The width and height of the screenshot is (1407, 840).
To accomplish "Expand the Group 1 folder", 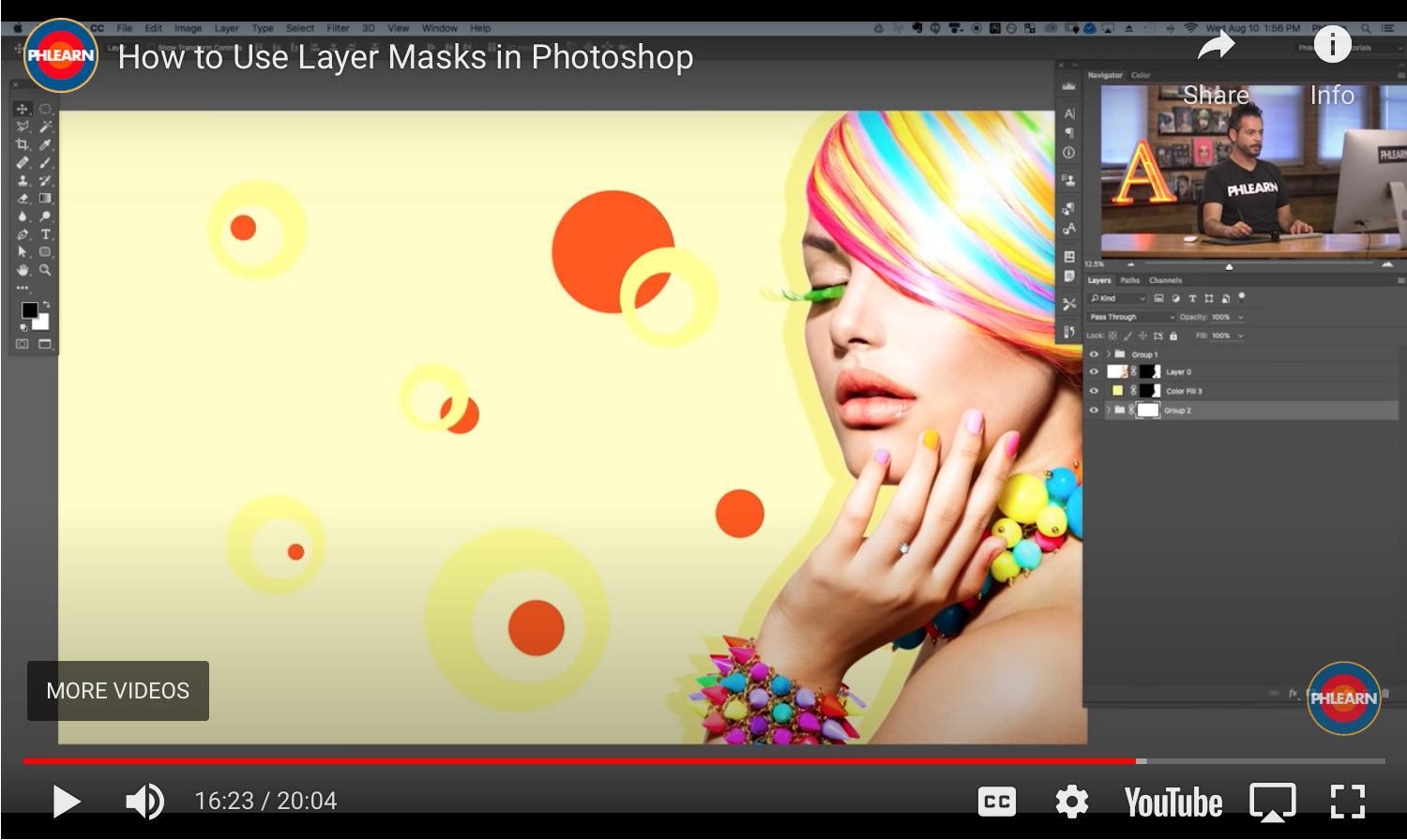I will (x=1108, y=354).
